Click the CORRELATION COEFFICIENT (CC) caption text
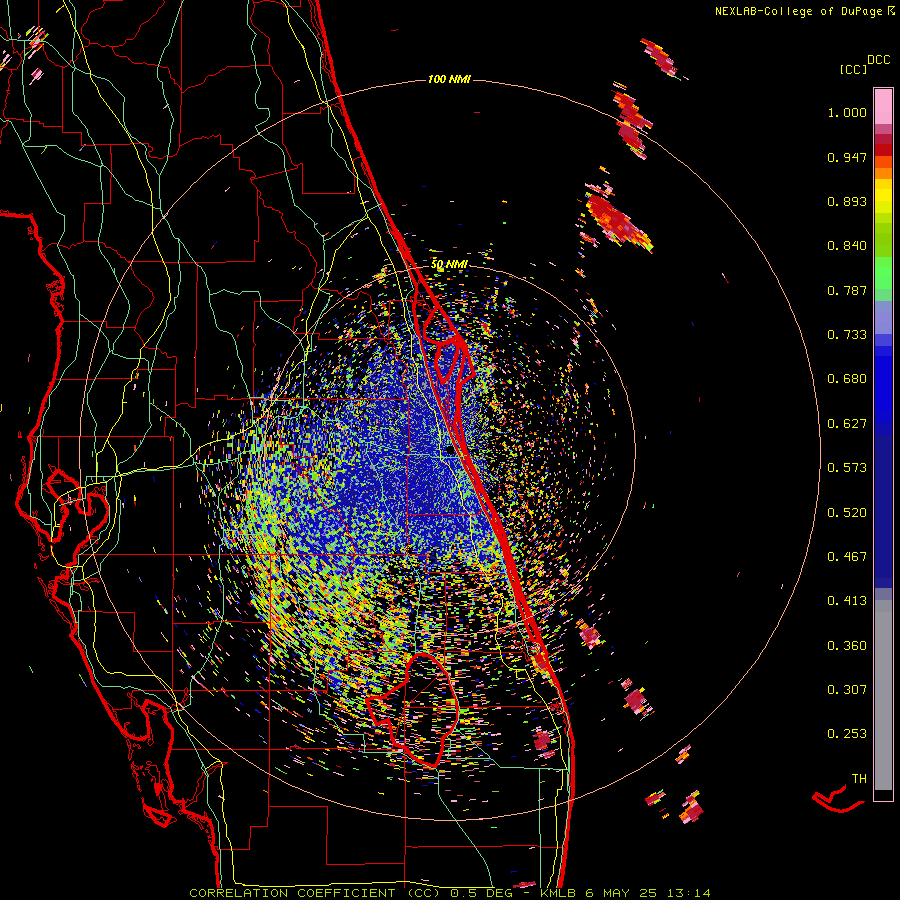The image size is (900, 900). pyautogui.click(x=315, y=893)
